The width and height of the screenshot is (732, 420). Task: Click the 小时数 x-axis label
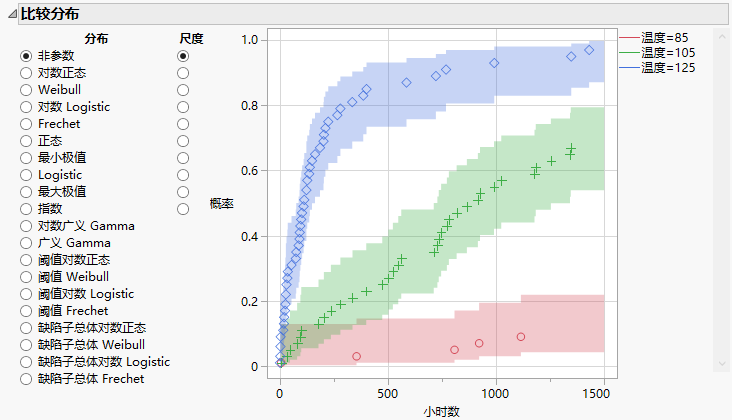pos(441,411)
